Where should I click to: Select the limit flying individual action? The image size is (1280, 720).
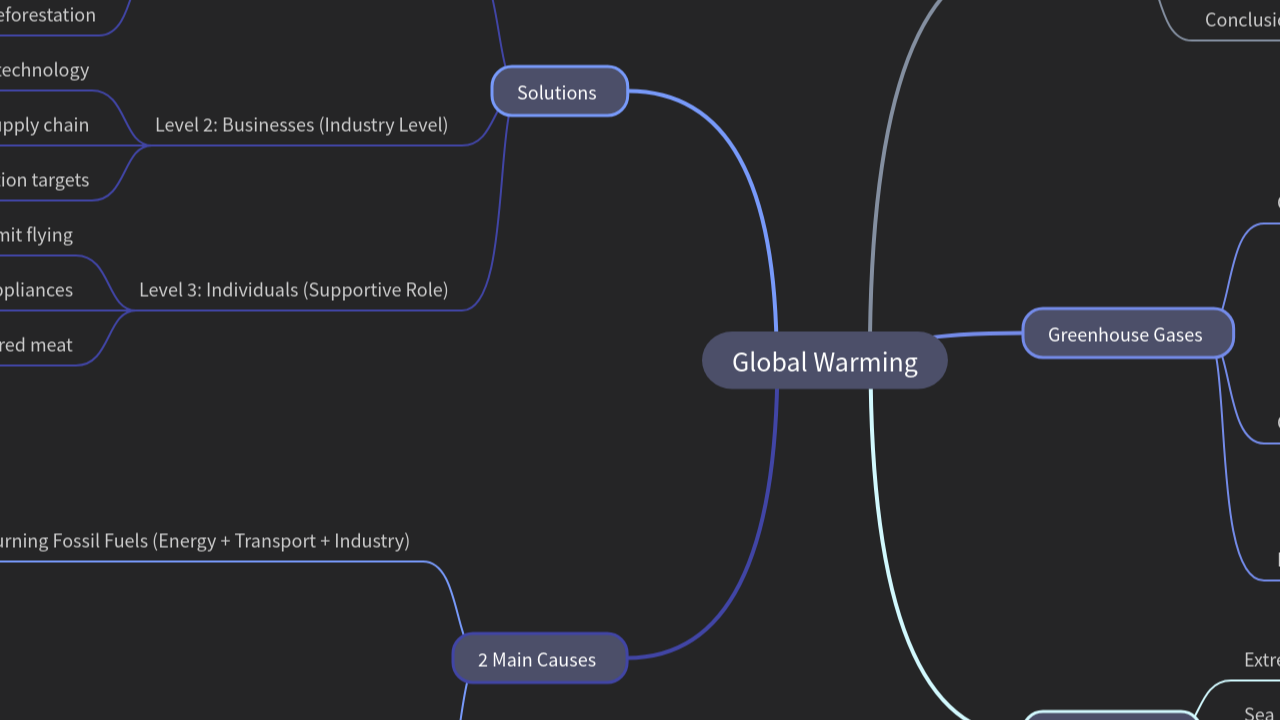coord(36,234)
